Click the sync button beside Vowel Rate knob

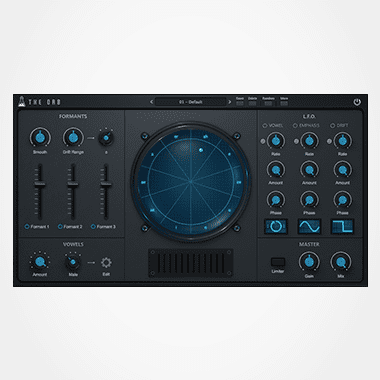263,141
